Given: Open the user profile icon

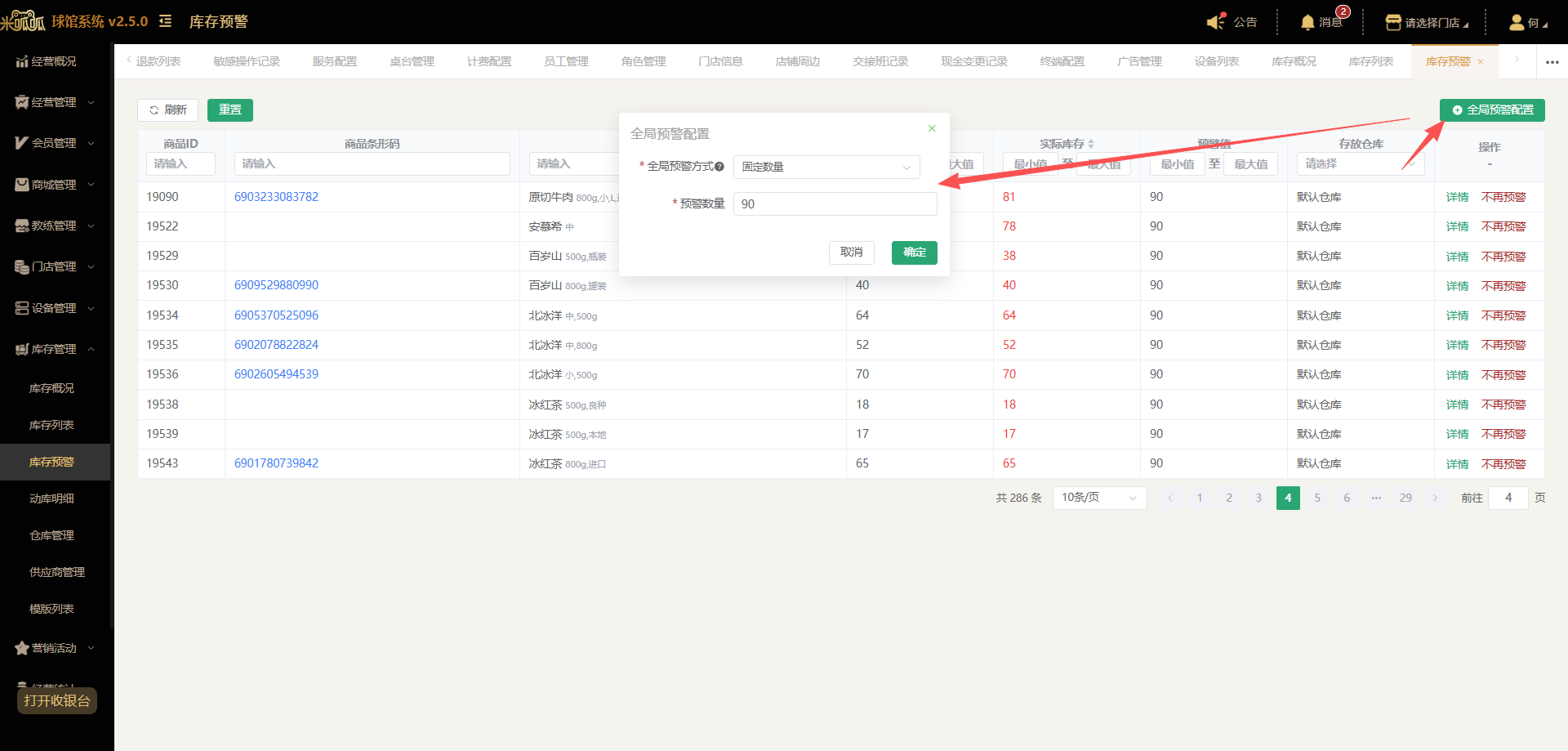Looking at the screenshot, I should [x=1517, y=22].
